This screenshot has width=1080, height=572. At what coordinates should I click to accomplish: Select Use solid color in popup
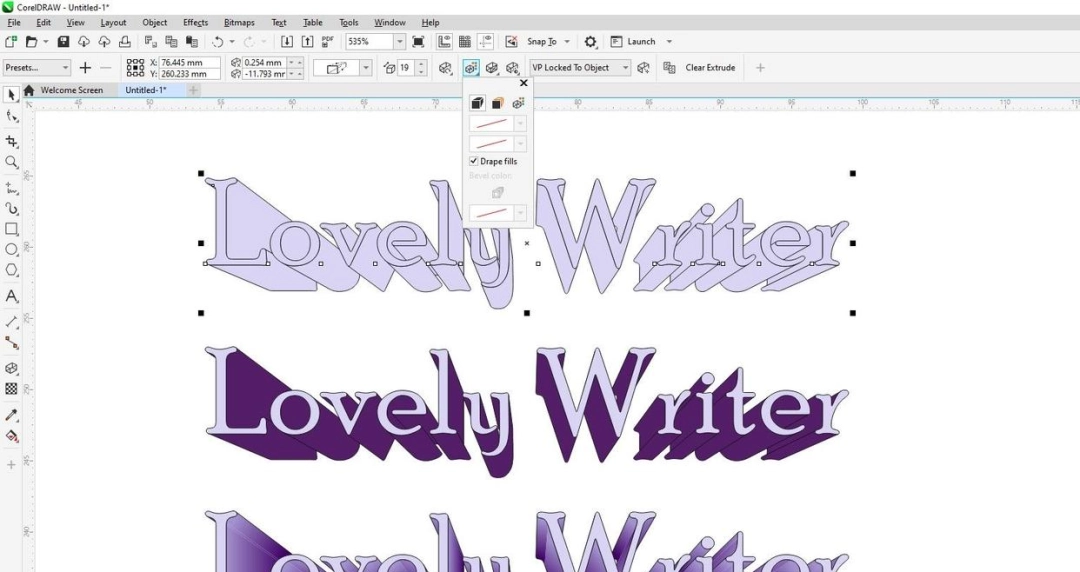tap(497, 103)
